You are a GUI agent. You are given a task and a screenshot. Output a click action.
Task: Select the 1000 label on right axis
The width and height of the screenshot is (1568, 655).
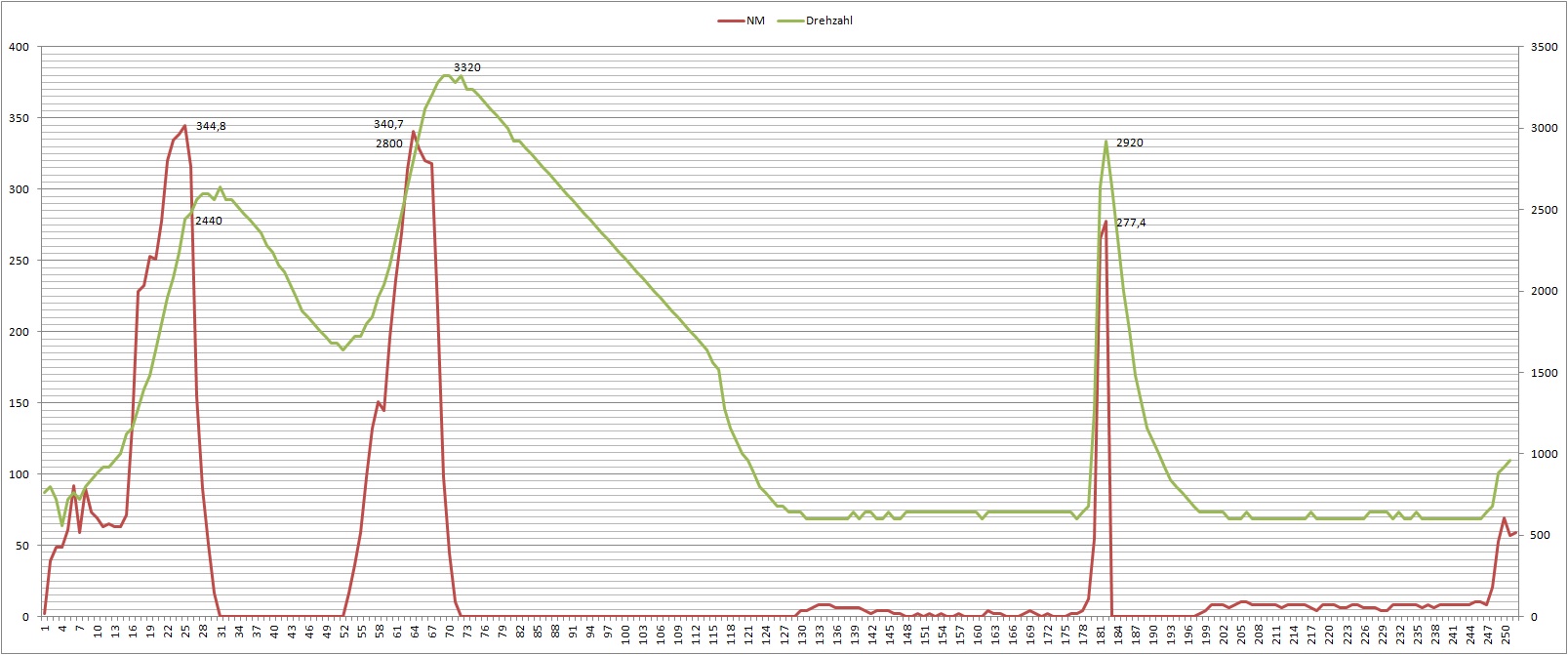(x=1545, y=454)
